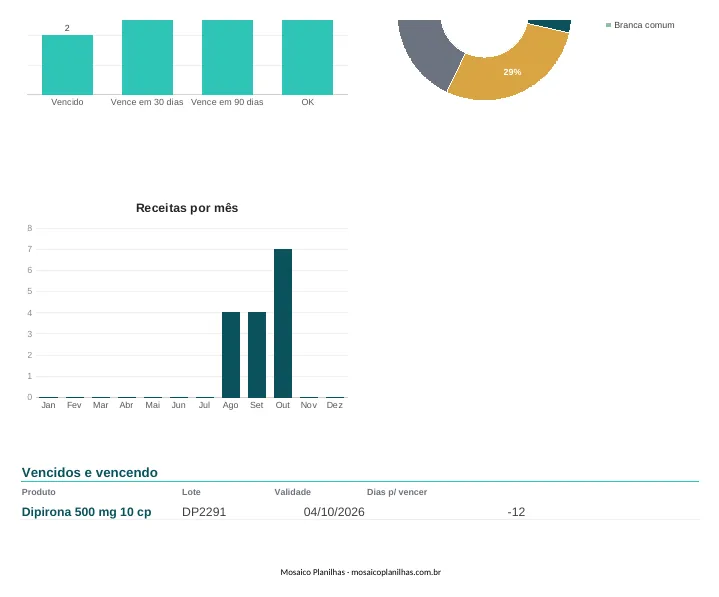The image size is (719, 597).
Task: Click the expiry date 04/10/2026
Action: pos(334,512)
